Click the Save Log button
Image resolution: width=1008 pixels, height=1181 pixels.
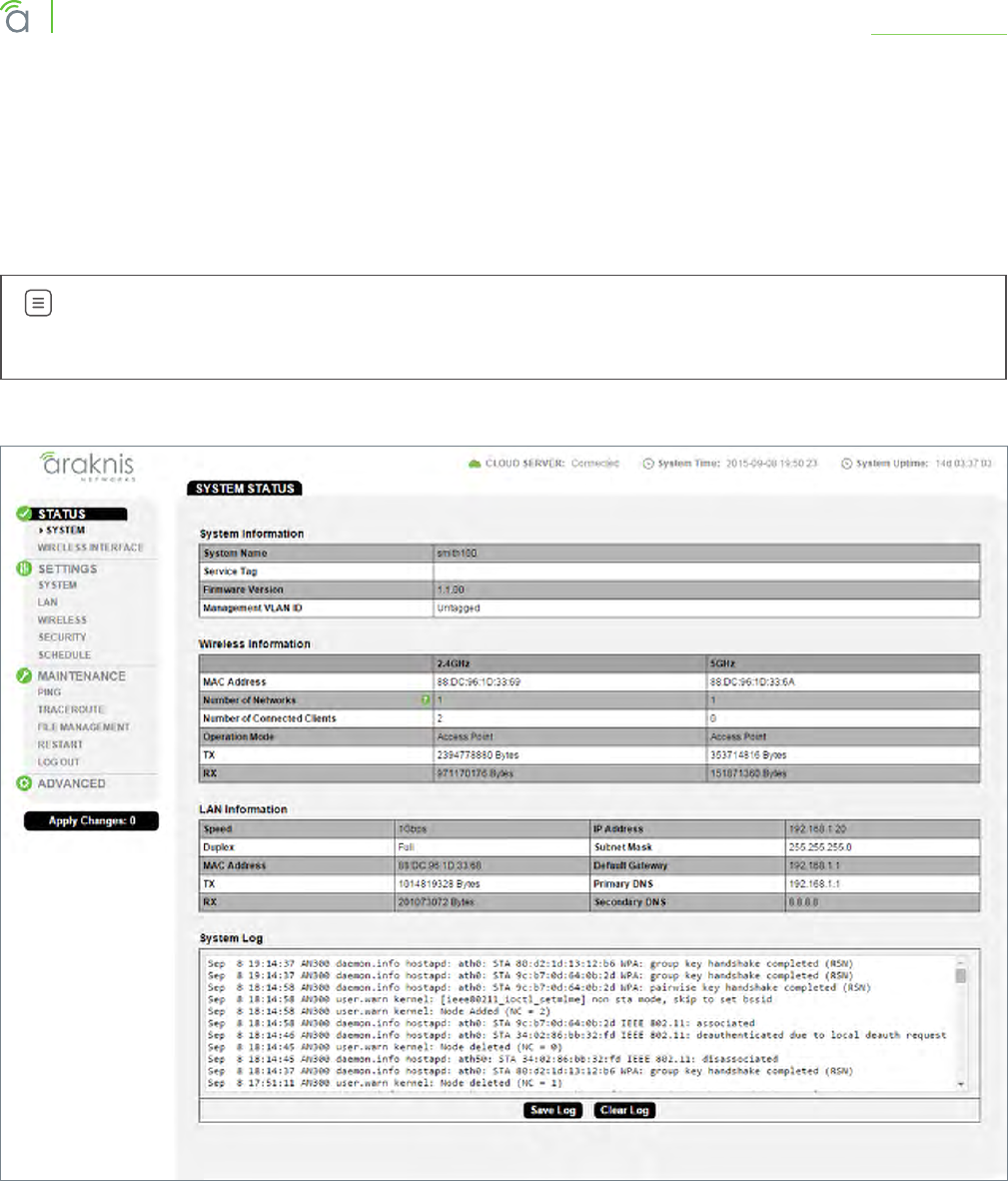point(553,1110)
